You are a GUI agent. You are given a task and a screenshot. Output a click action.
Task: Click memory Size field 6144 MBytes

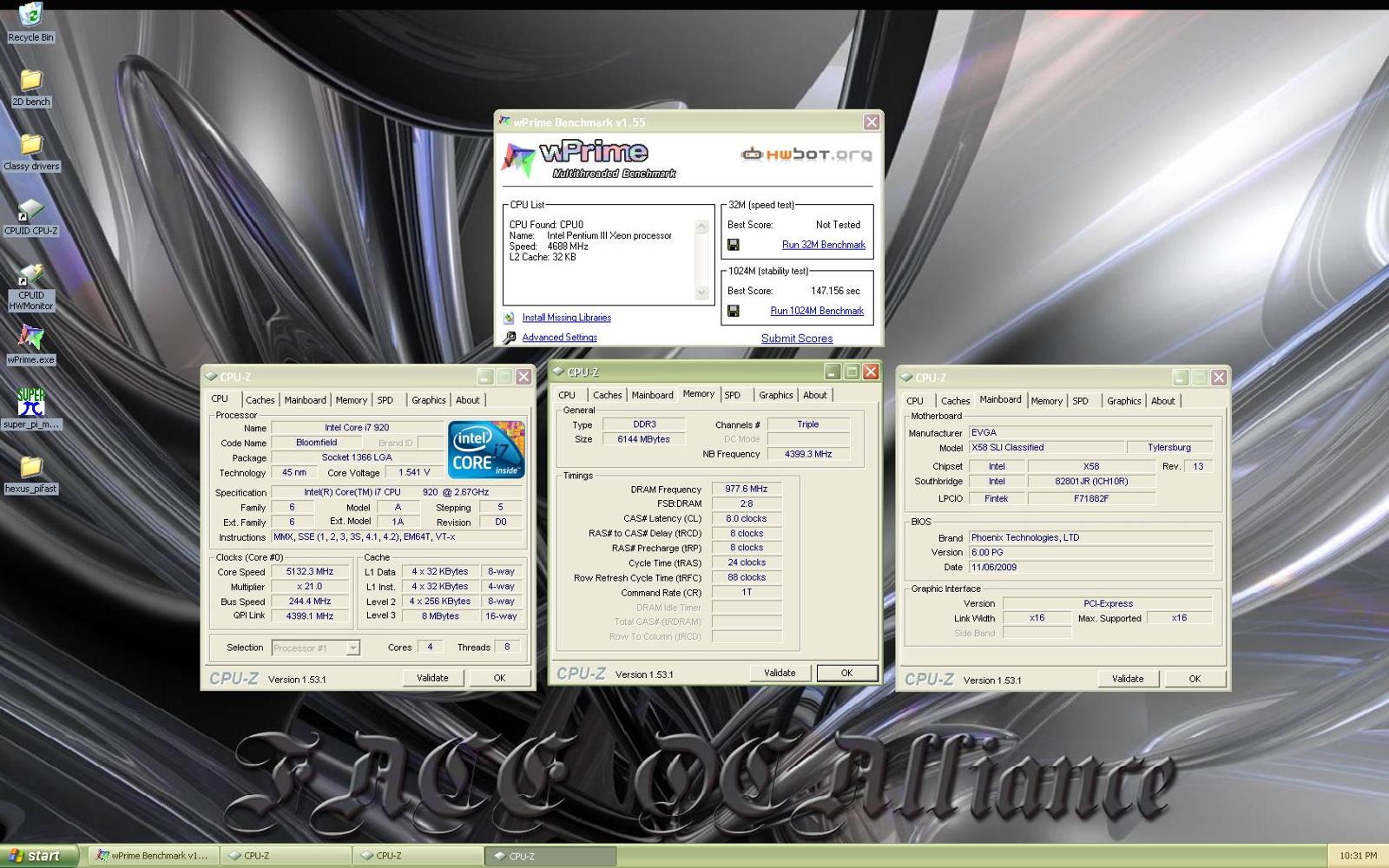pos(644,439)
